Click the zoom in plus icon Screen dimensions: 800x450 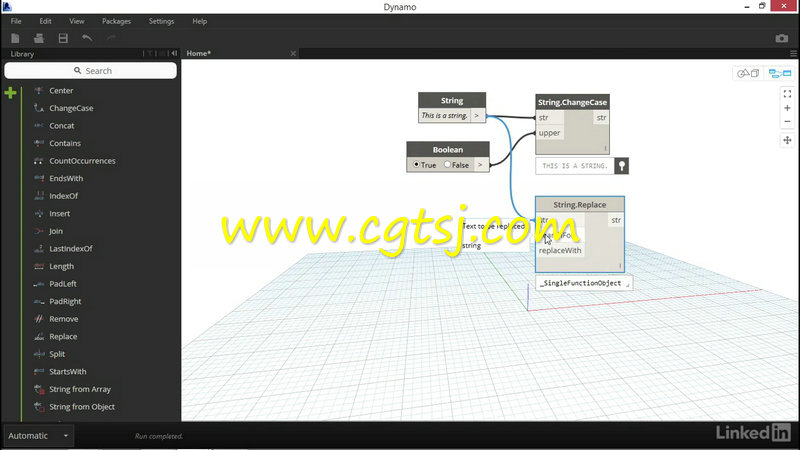click(x=787, y=108)
